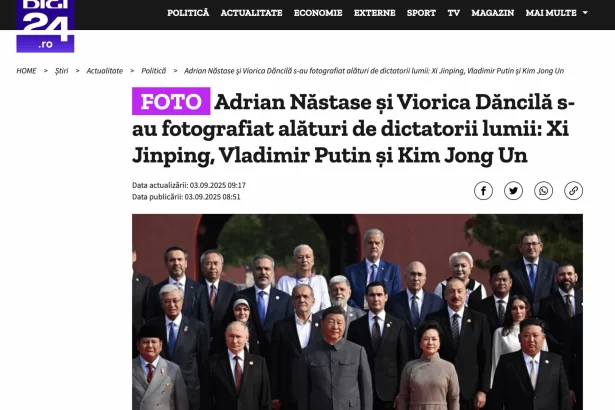
Task: Go to the Magazin section
Action: pos(493,13)
